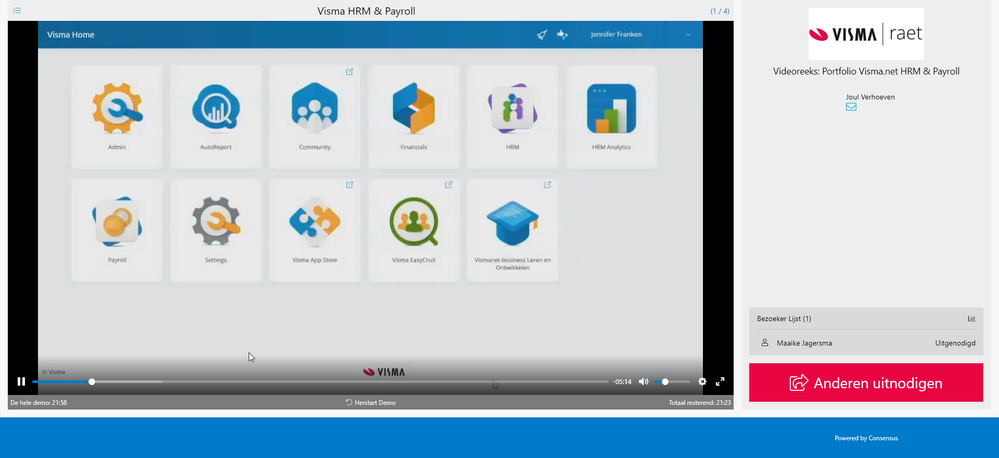
Task: Click the pin icon beside Jennifer Franken
Action: (x=562, y=34)
